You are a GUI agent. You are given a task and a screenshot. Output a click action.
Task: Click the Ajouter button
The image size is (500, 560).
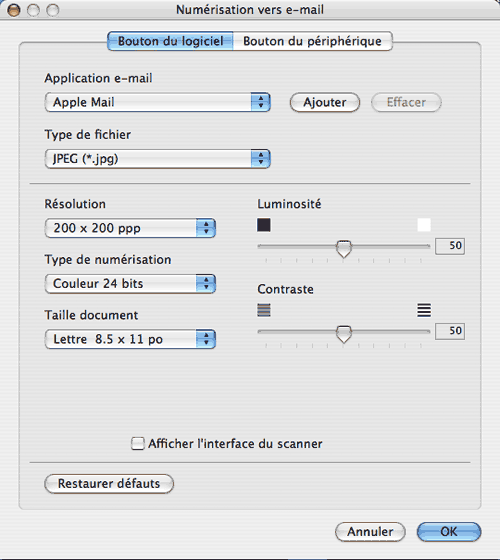325,102
